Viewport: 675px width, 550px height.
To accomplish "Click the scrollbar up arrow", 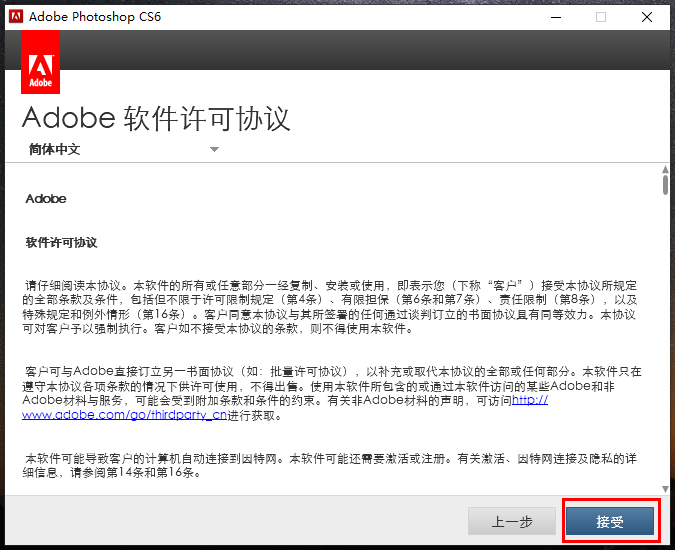I will coord(665,169).
